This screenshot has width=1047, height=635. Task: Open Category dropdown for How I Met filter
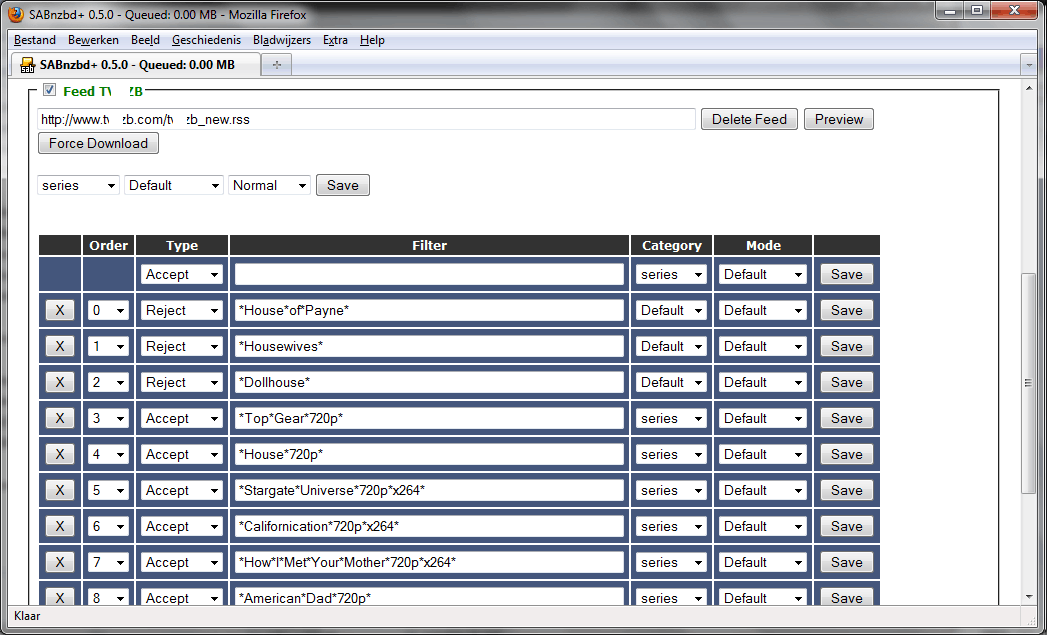pos(671,563)
